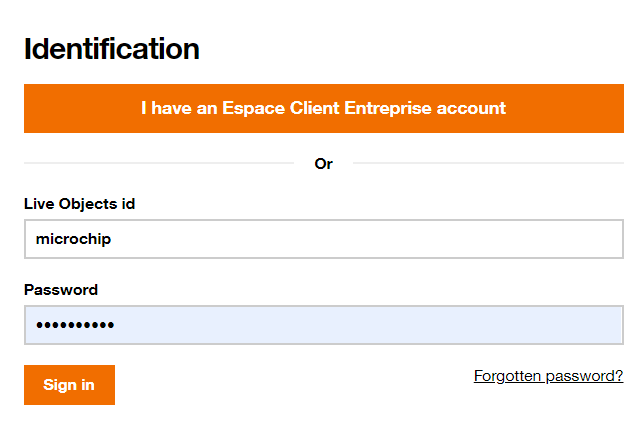642x428 pixels.
Task: Click inside the Password field
Action: coord(323,325)
